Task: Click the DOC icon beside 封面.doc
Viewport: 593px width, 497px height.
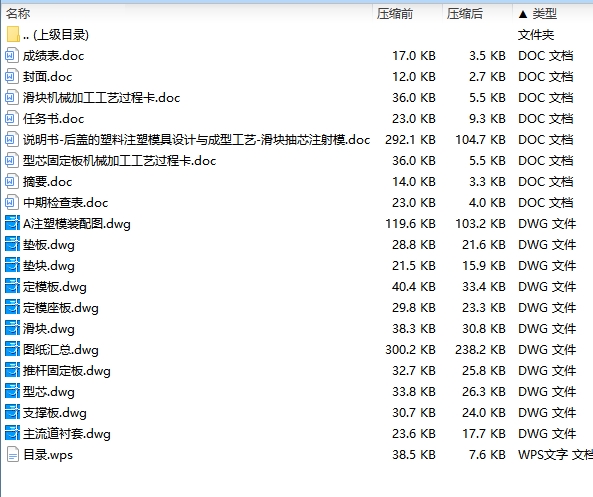Action: 11,77
